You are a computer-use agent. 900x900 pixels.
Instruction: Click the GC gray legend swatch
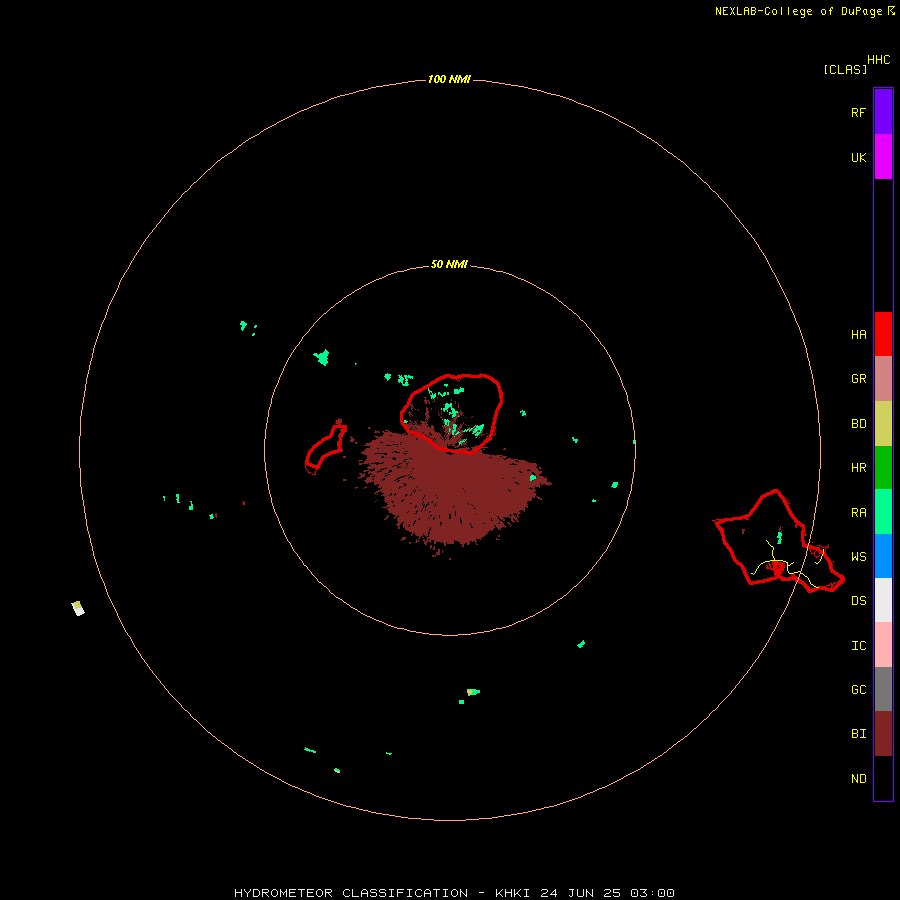click(883, 689)
